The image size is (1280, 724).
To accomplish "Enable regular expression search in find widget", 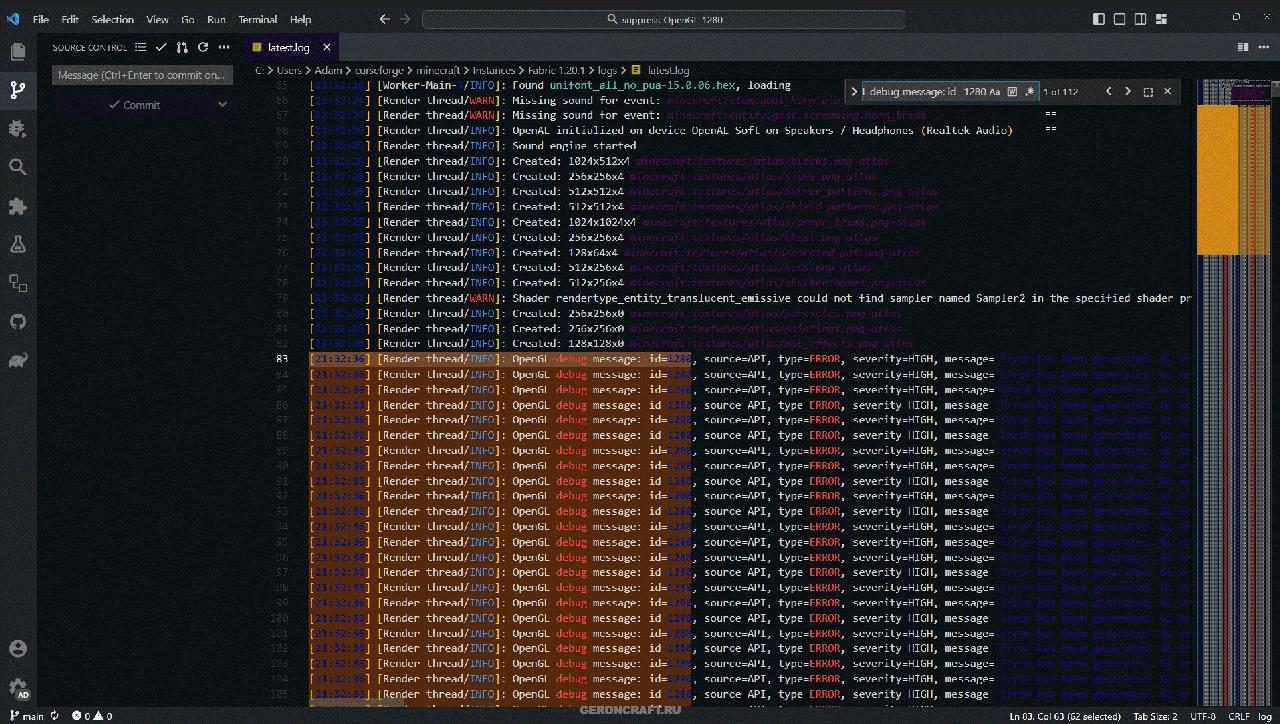I will 1029,91.
